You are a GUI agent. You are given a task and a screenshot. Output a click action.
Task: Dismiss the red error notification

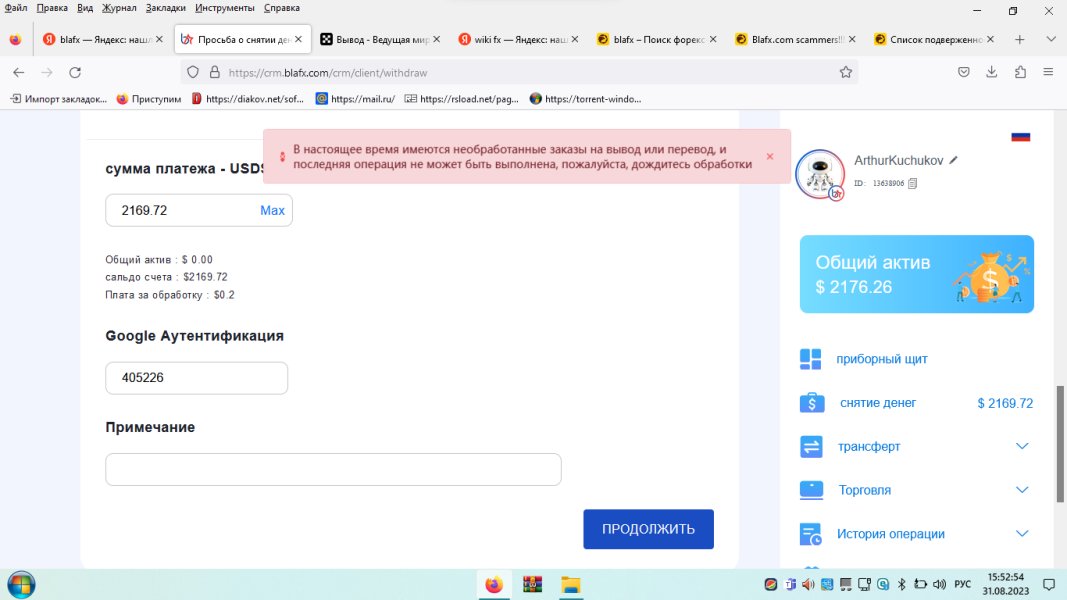pos(770,156)
